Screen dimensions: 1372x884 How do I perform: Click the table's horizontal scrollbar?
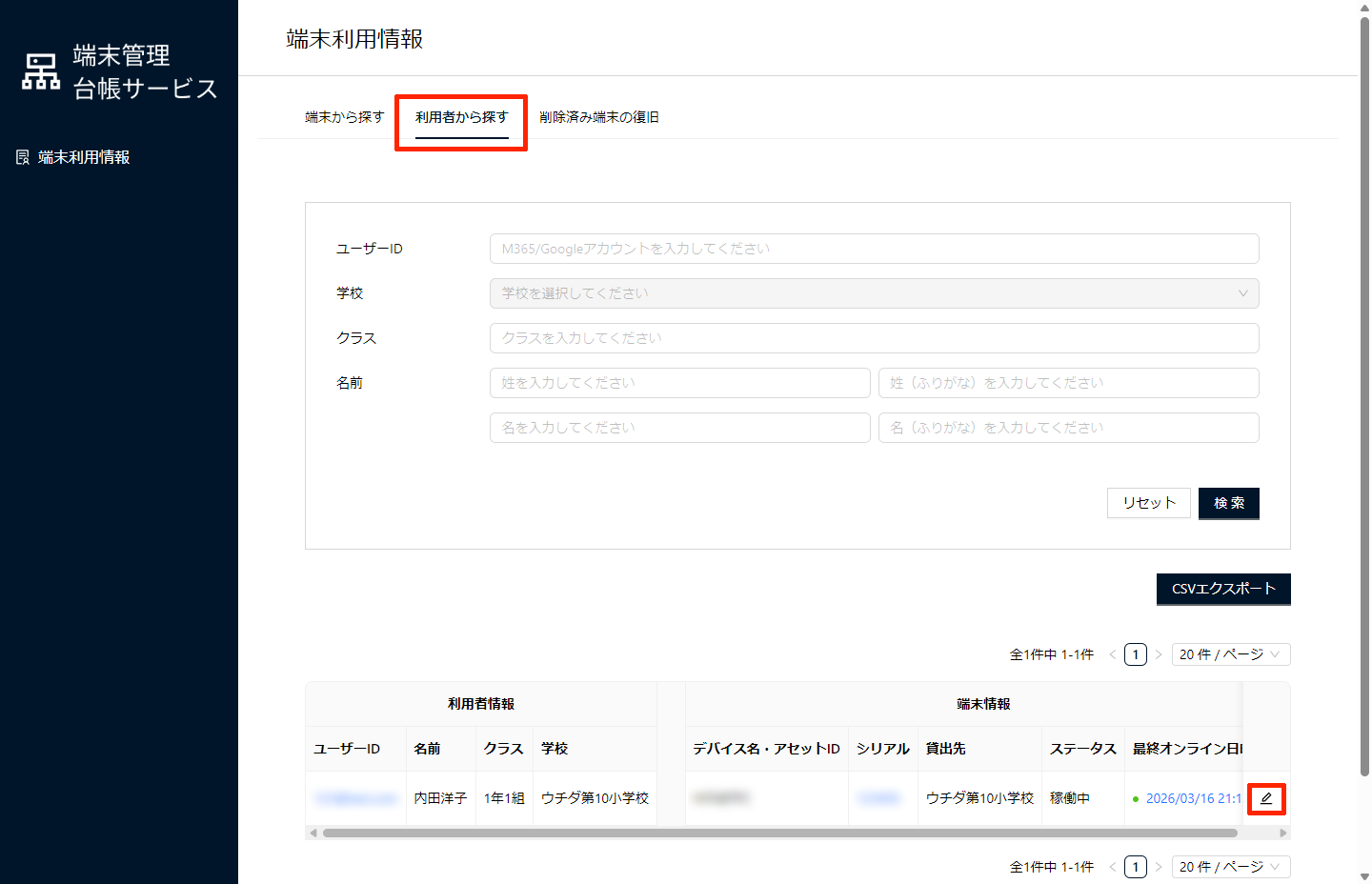pos(779,833)
